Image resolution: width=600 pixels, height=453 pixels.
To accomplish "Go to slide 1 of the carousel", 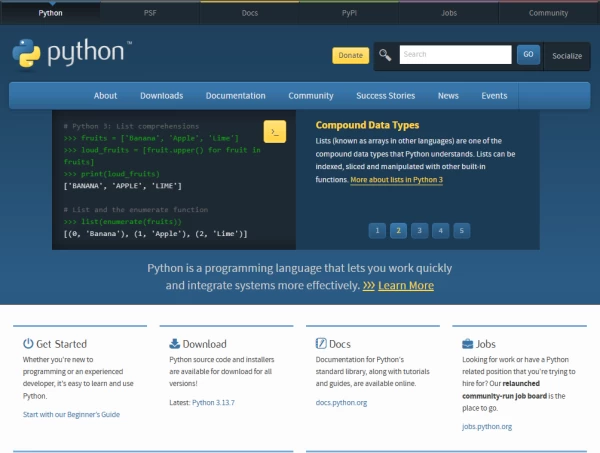I will [376, 230].
